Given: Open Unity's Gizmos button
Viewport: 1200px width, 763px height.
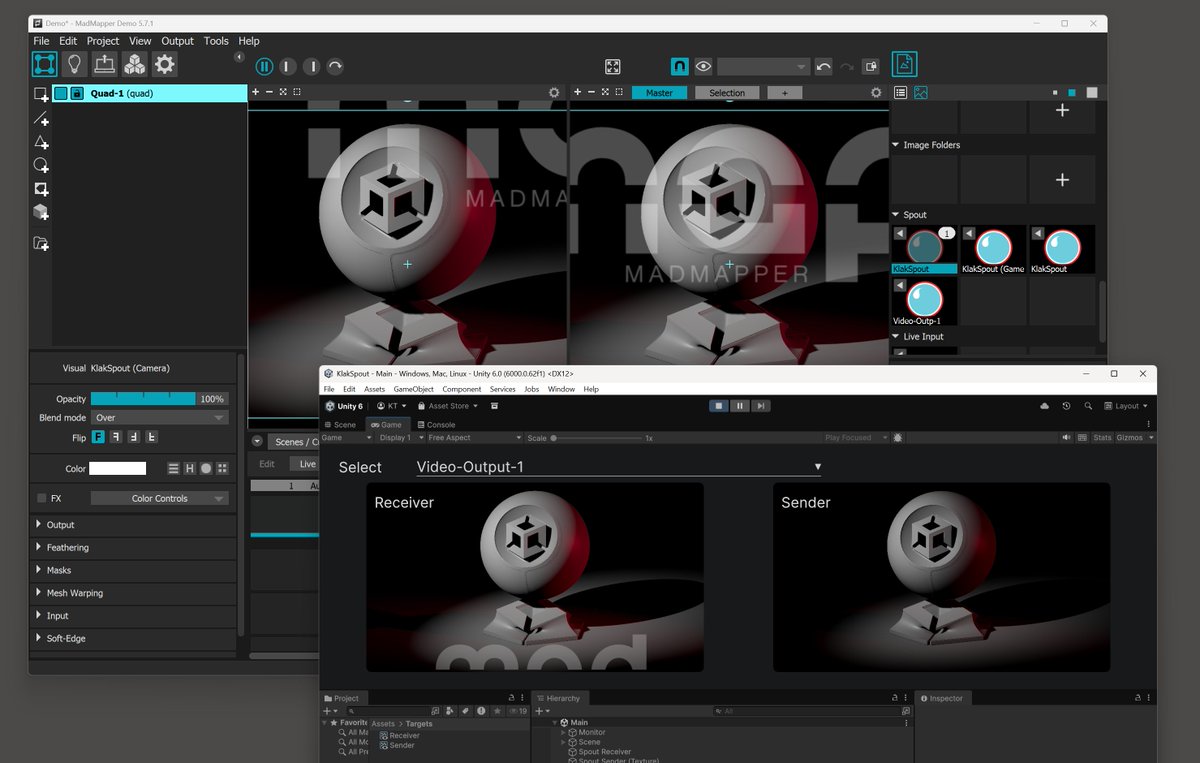Looking at the screenshot, I should (1130, 438).
